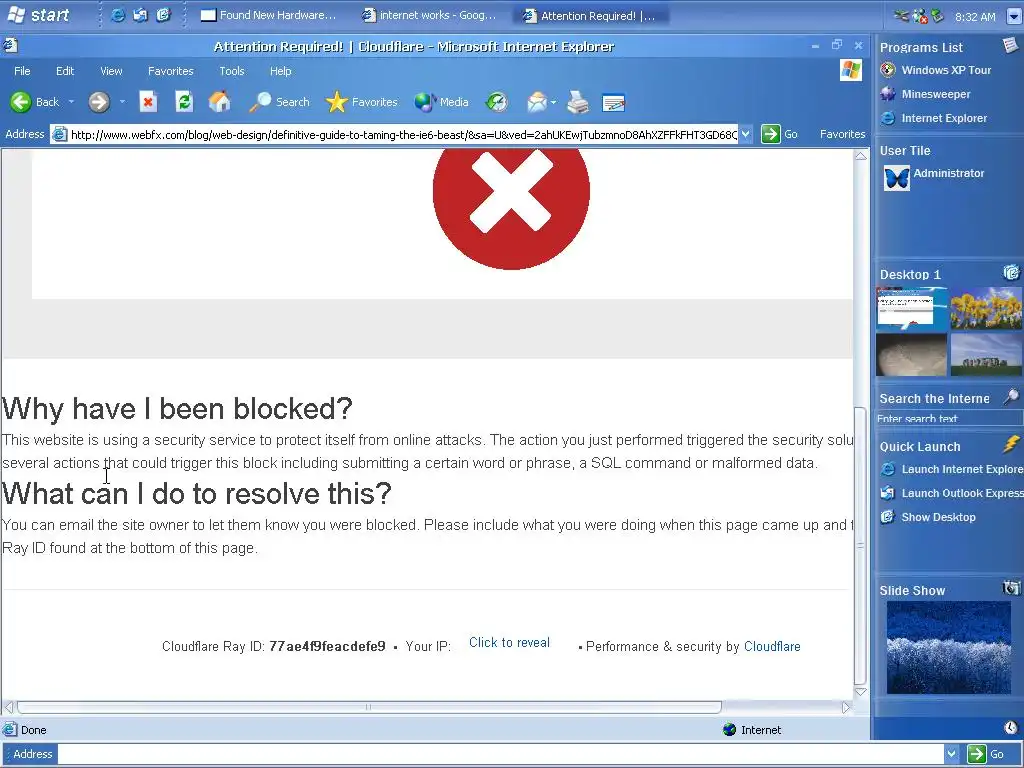Open the Mail envelope icon
This screenshot has width=1024, height=768.
[x=537, y=102]
